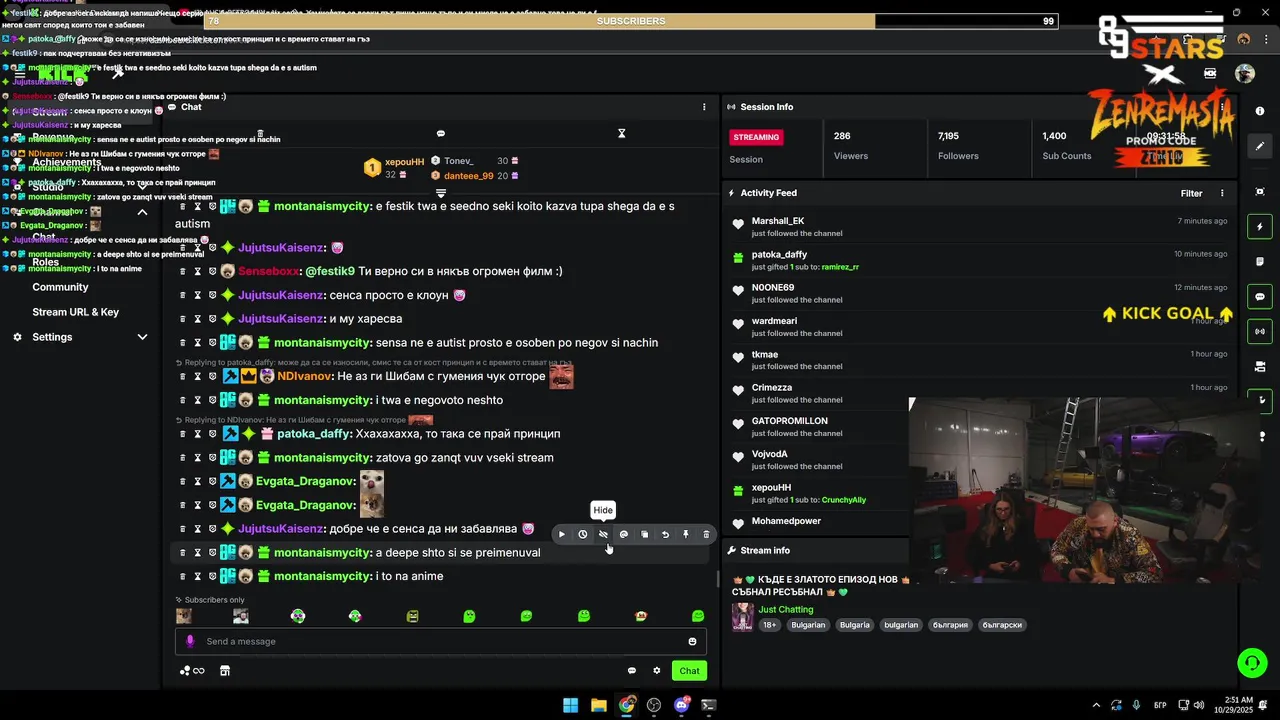
Task: Open Stream URL & Key in left sidebar
Action: [75, 312]
